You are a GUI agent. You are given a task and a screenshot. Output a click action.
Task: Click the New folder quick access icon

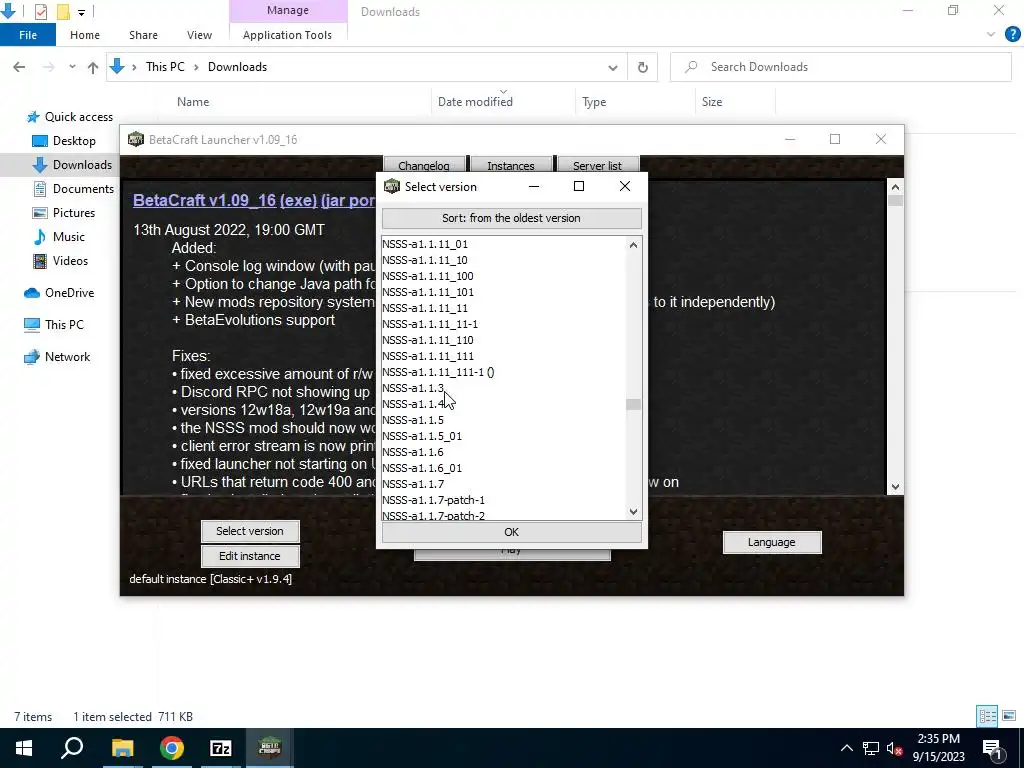[x=63, y=12]
